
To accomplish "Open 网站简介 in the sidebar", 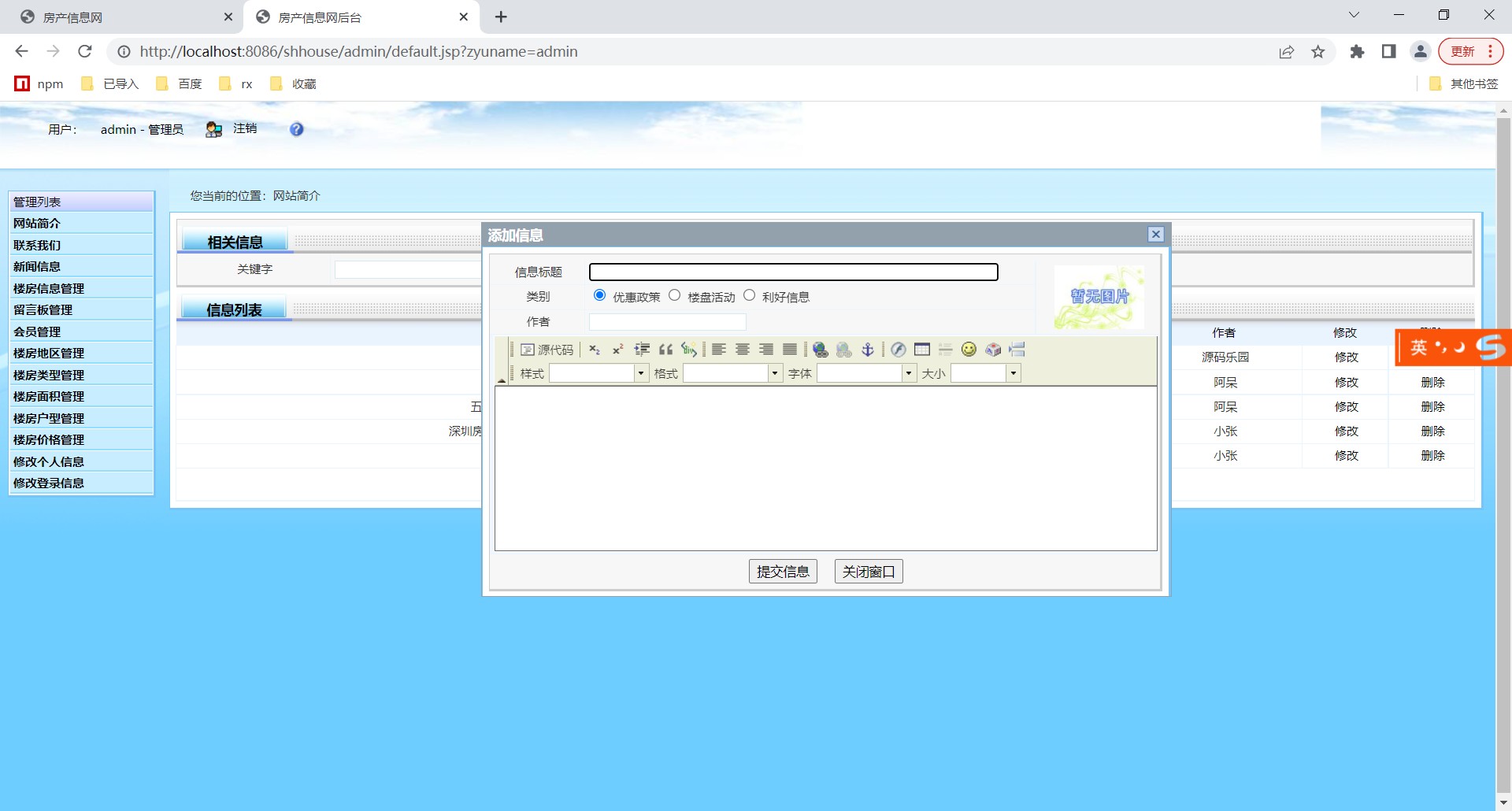I will 81,224.
